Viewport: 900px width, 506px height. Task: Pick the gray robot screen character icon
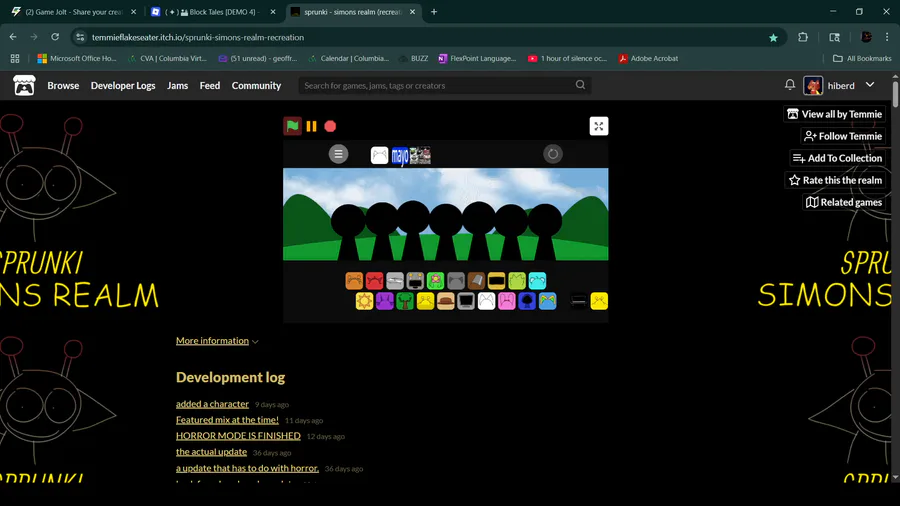click(x=415, y=281)
